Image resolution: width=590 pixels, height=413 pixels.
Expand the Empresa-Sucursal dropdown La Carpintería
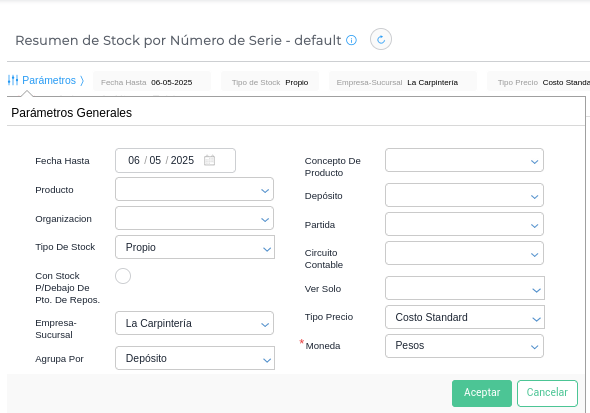pyautogui.click(x=194, y=323)
